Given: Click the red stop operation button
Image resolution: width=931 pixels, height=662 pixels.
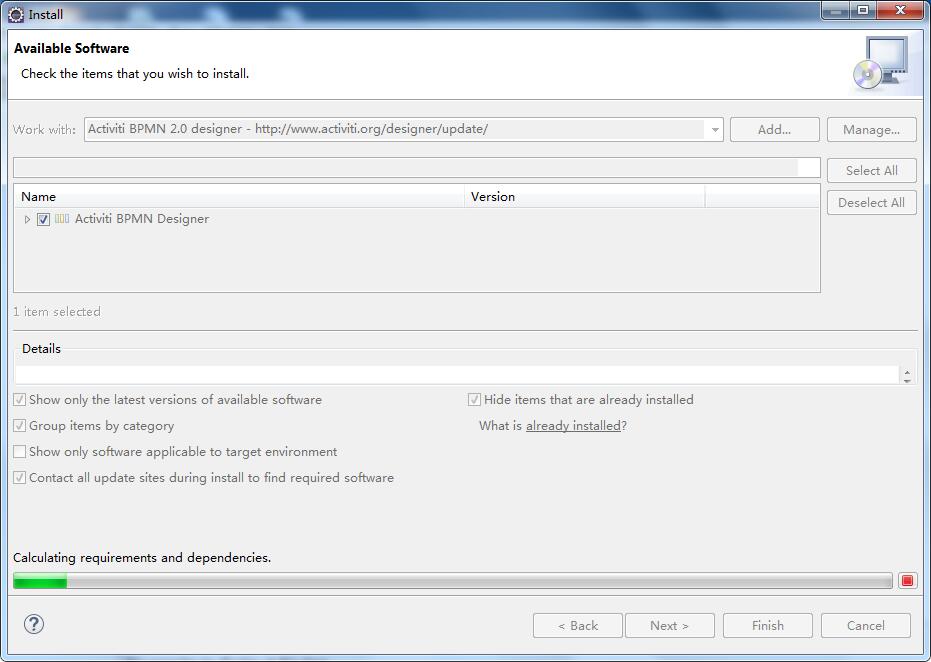Looking at the screenshot, I should pos(907,580).
